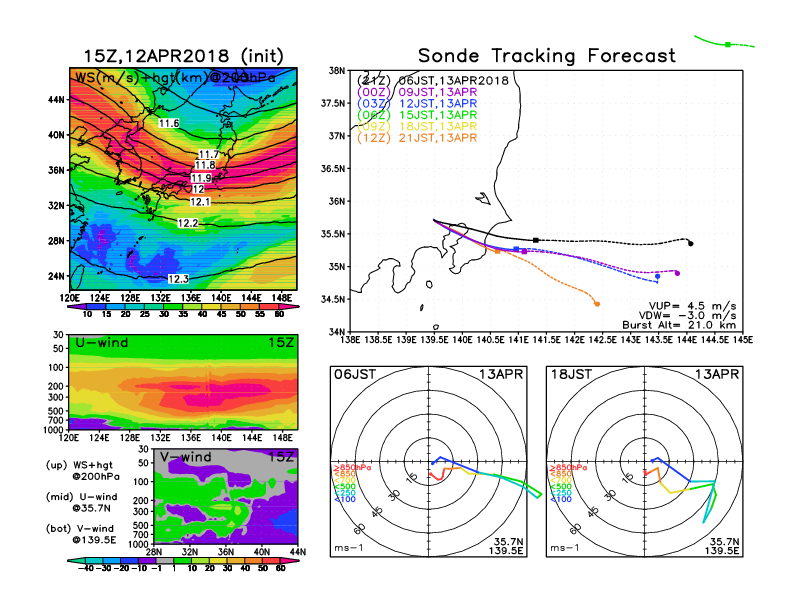
Task: Click the 'Burst Alt= 21.0 km' text
Action: (679, 325)
